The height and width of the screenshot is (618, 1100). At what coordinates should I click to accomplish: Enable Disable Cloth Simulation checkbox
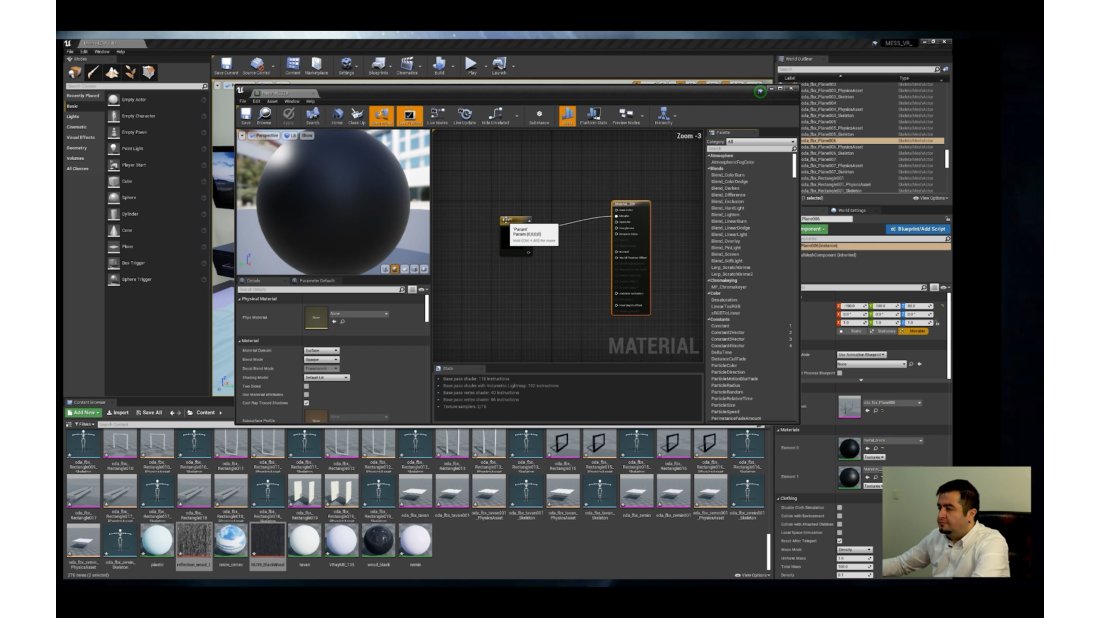(x=839, y=507)
